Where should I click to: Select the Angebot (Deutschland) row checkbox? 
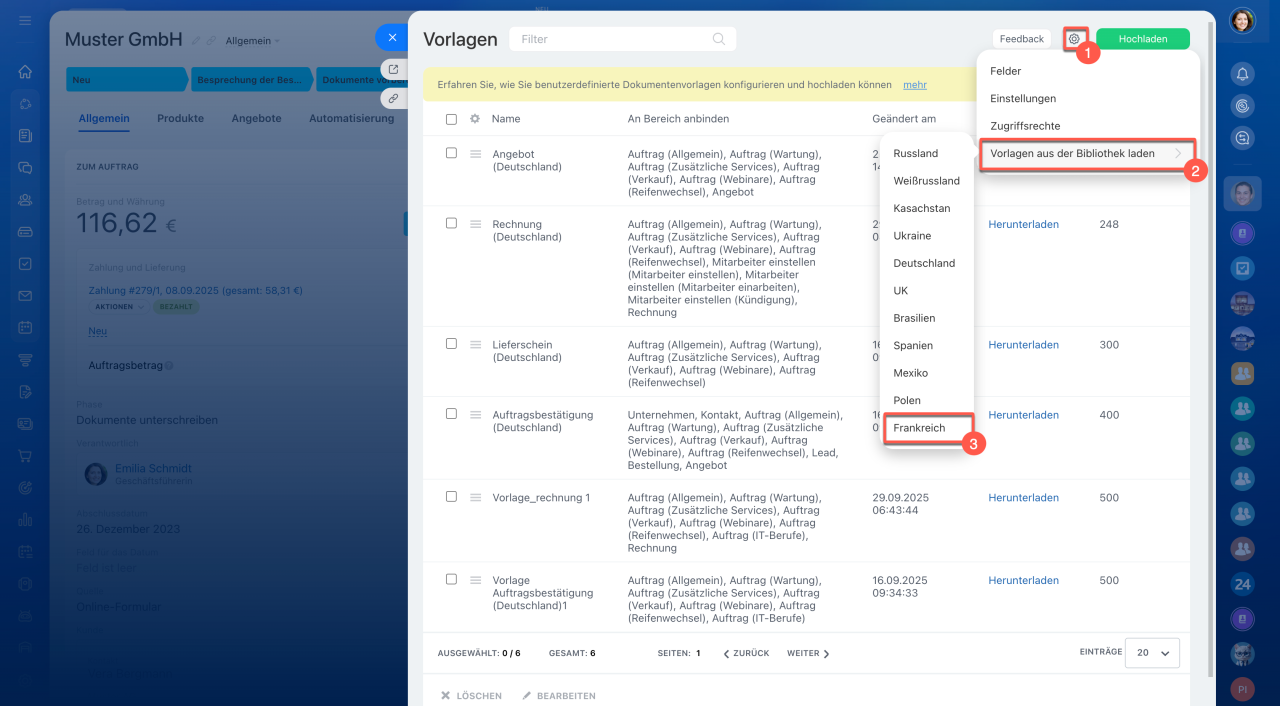(451, 153)
